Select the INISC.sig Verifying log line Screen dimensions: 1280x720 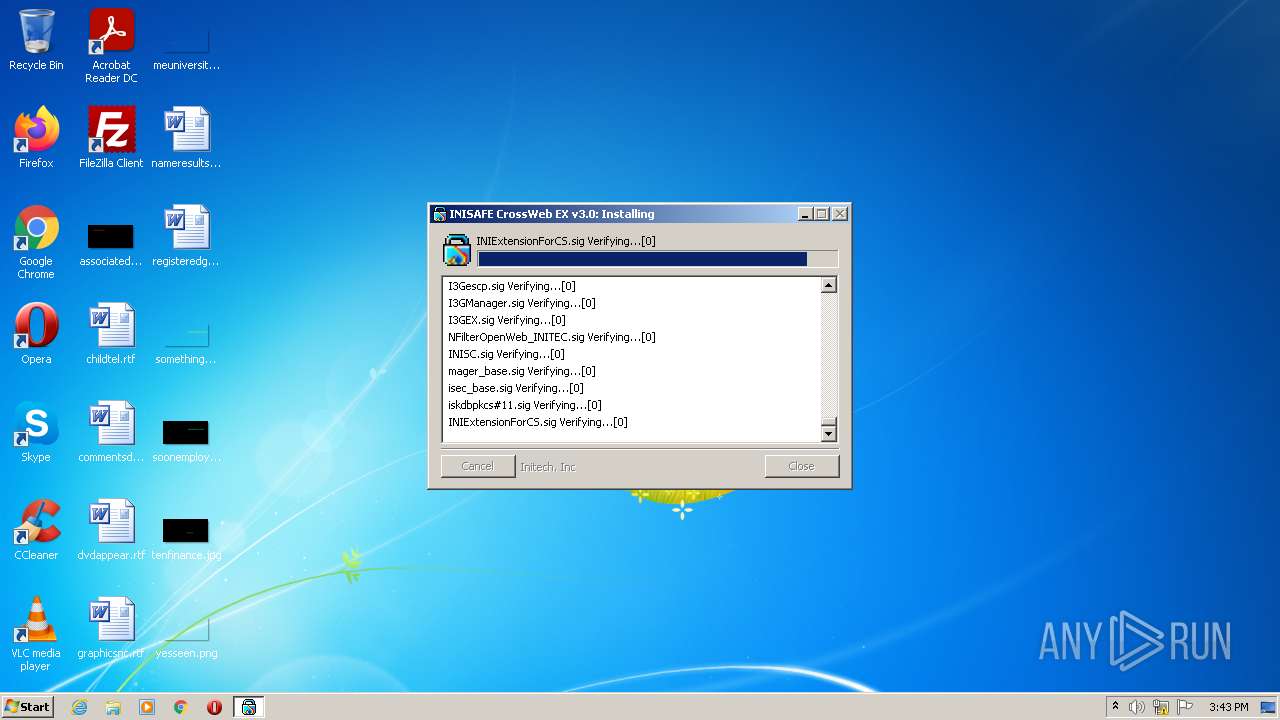[506, 354]
